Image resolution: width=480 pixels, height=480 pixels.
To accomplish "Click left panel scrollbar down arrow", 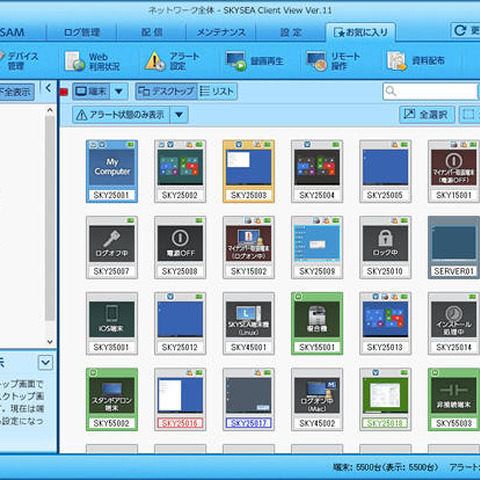I will [x=50, y=341].
